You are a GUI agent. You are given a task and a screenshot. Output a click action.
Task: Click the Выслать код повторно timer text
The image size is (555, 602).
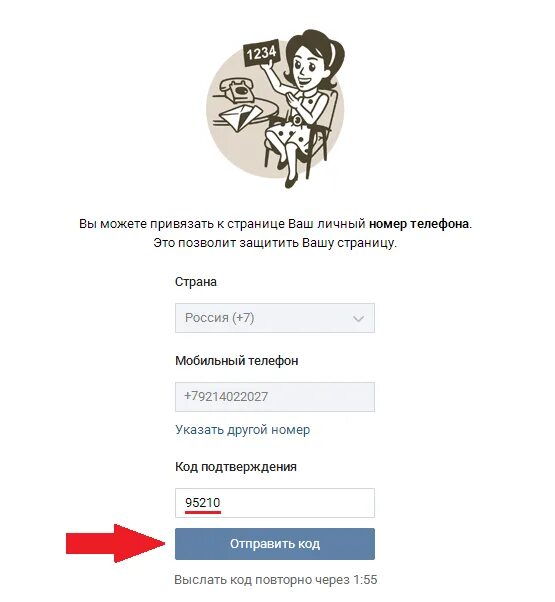pos(276,580)
